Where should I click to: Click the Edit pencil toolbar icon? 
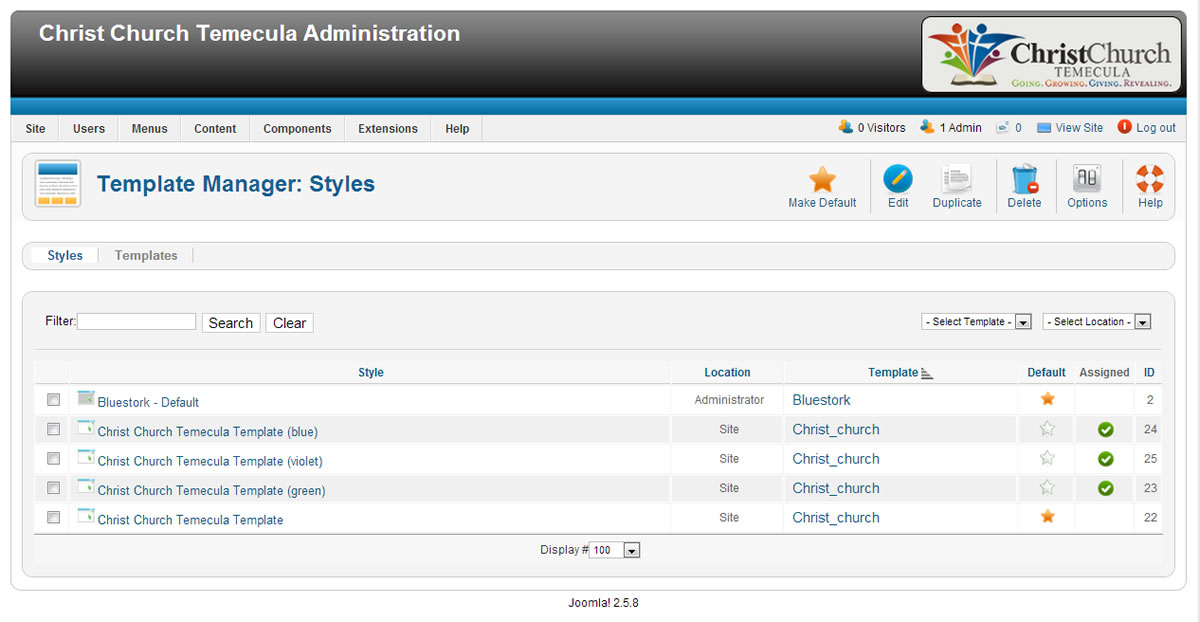898,180
